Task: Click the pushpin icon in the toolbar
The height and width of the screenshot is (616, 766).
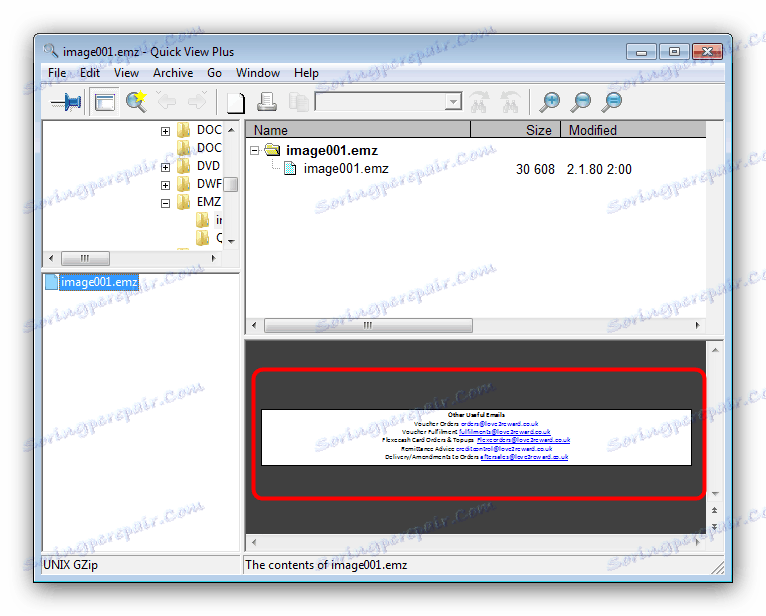Action: pos(66,102)
